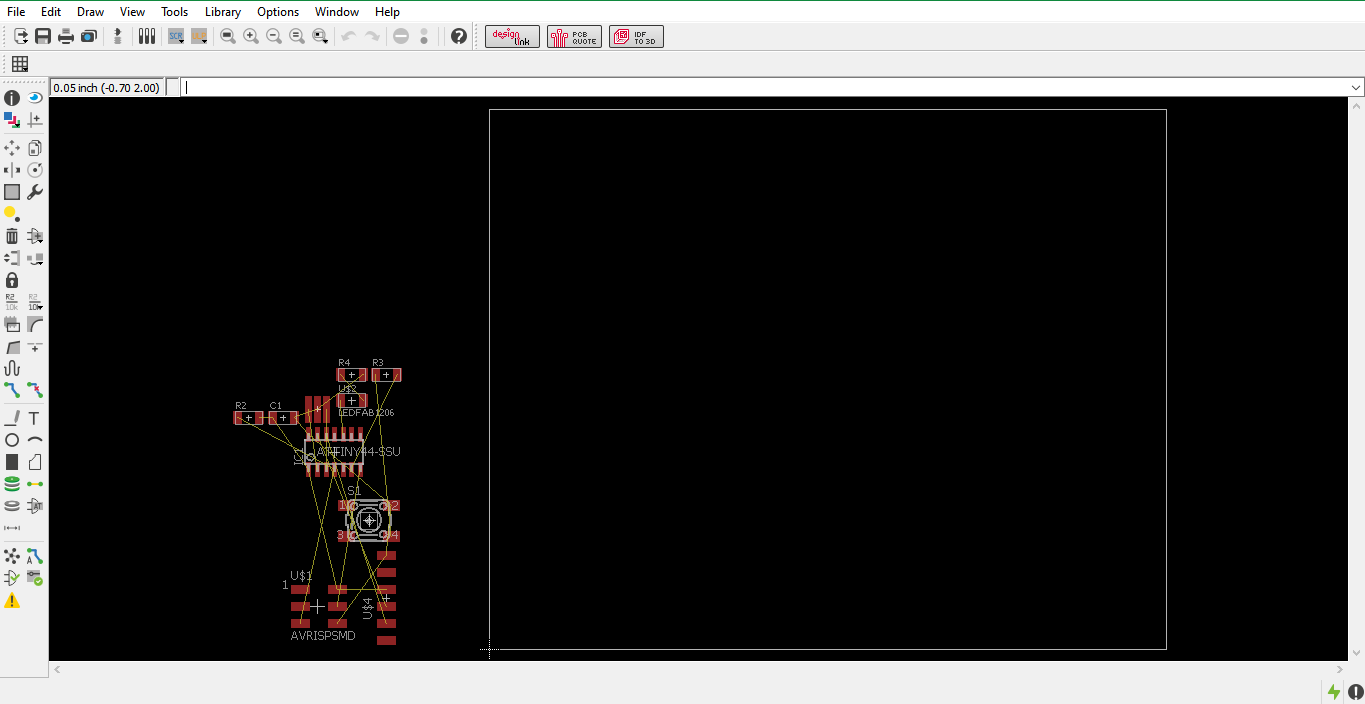Select the Rotate tool
The height and width of the screenshot is (704, 1365).
(35, 170)
